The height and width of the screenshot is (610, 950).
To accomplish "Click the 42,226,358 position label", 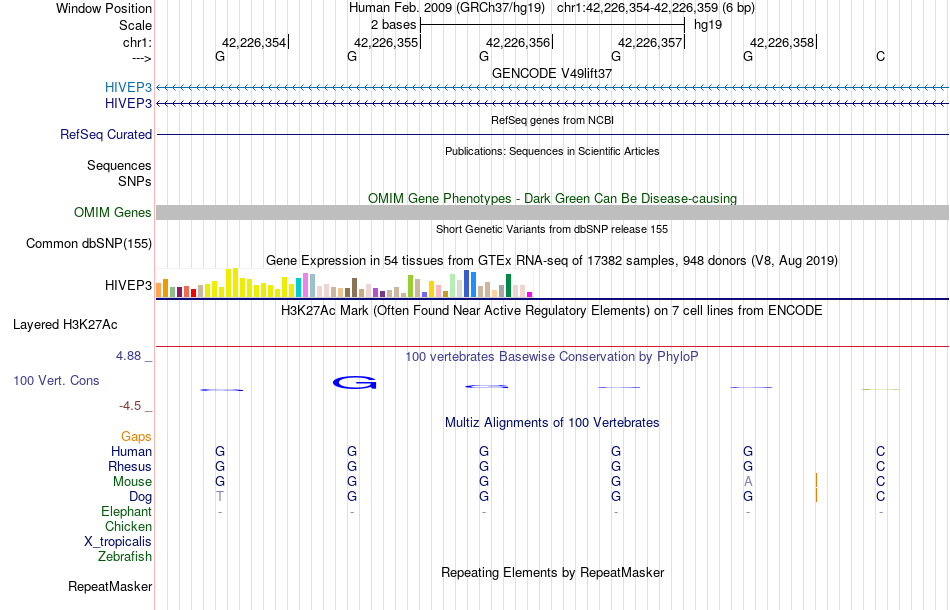I will coord(782,42).
